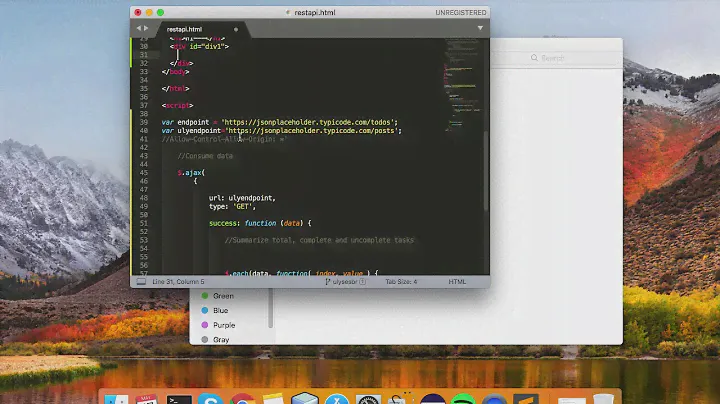Open Finder from the dock

tap(114, 399)
